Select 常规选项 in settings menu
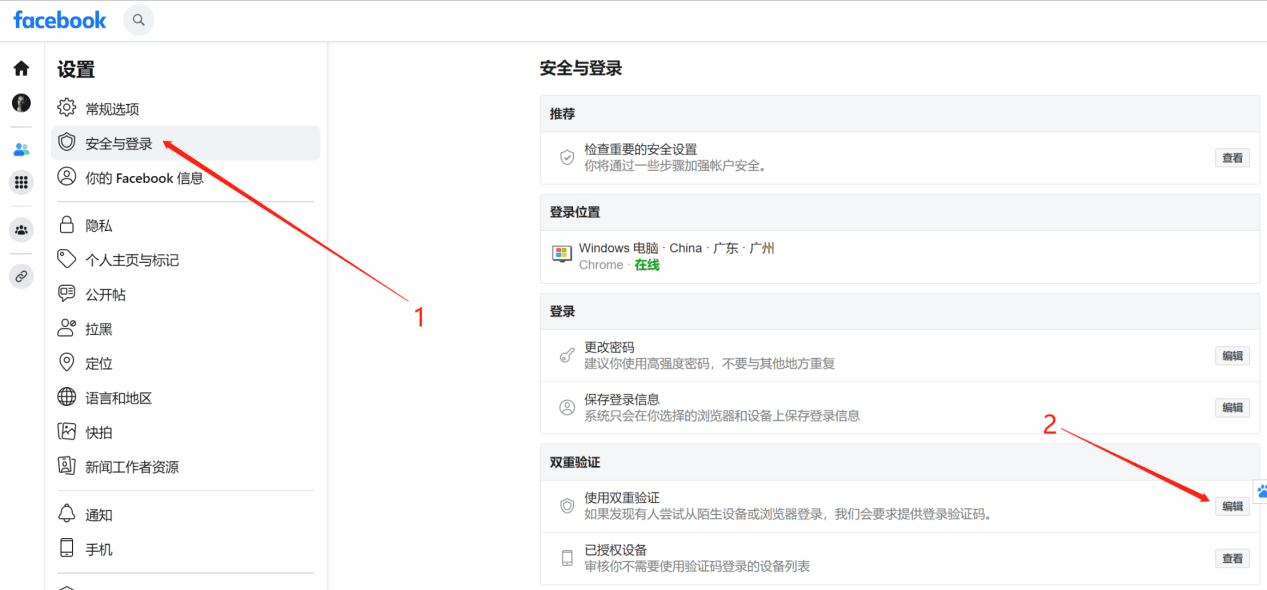Image resolution: width=1267 pixels, height=590 pixels. point(112,109)
